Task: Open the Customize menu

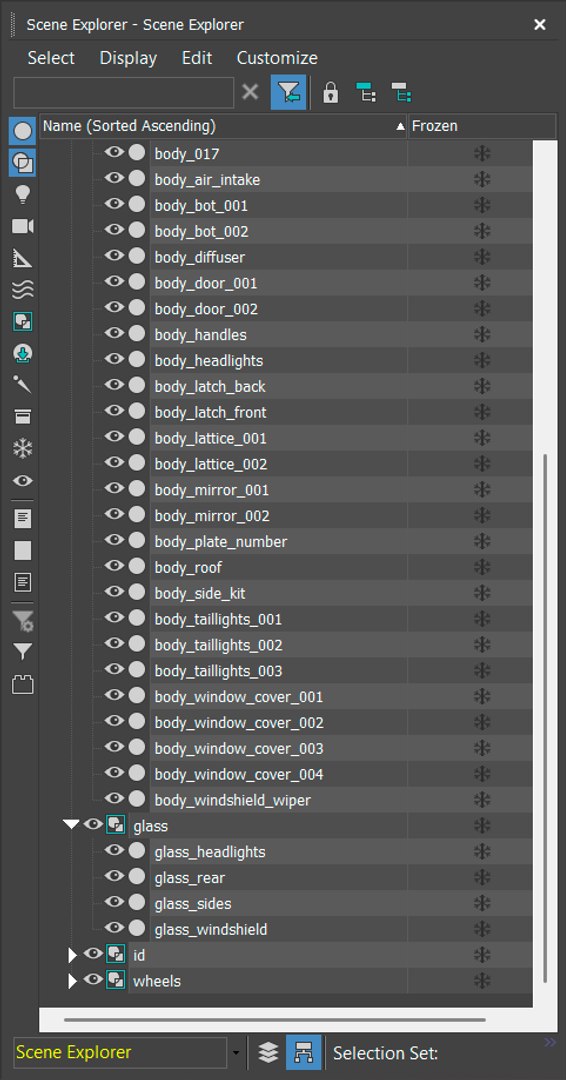Action: (x=277, y=58)
